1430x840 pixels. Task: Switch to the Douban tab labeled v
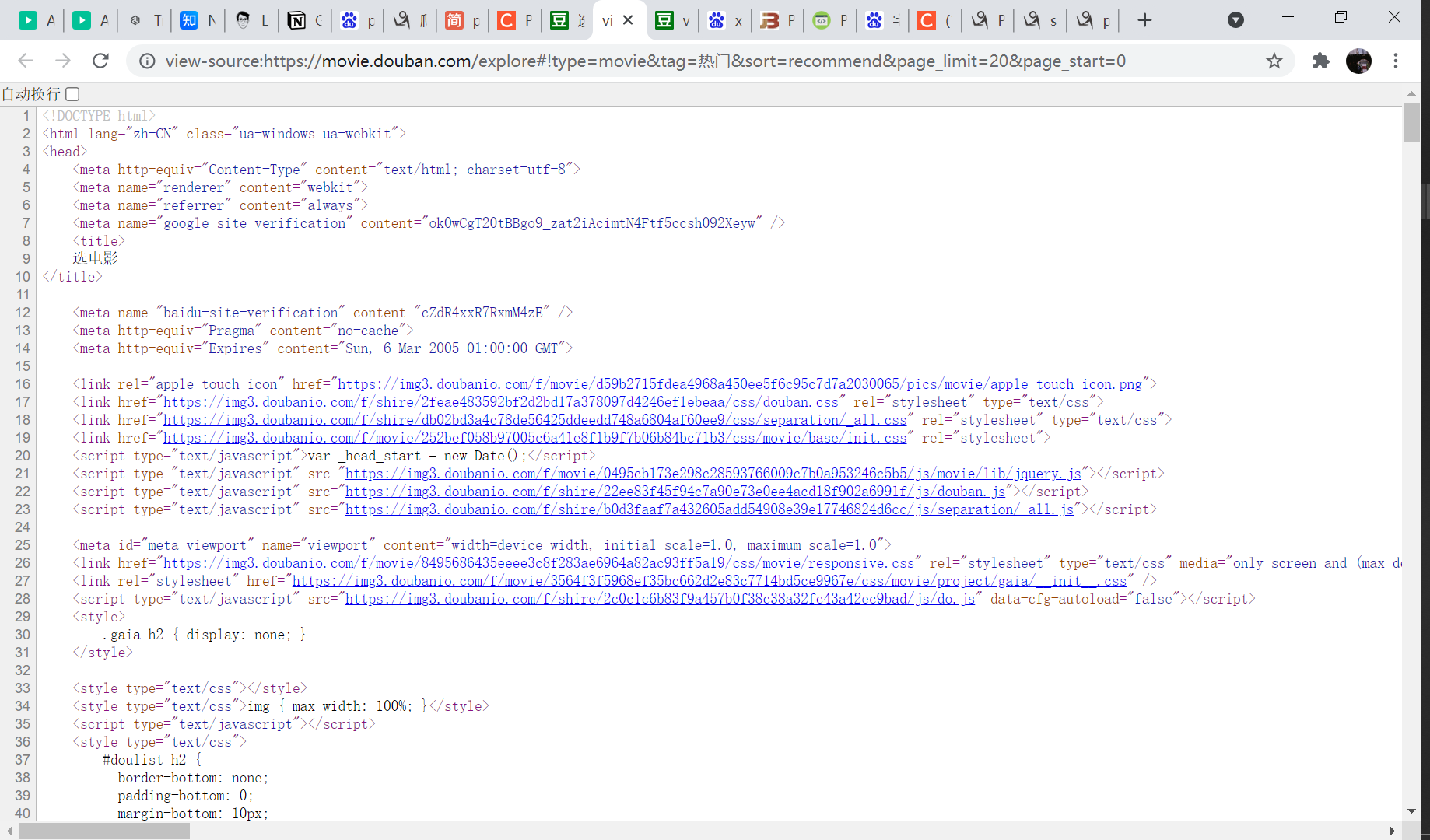(673, 20)
